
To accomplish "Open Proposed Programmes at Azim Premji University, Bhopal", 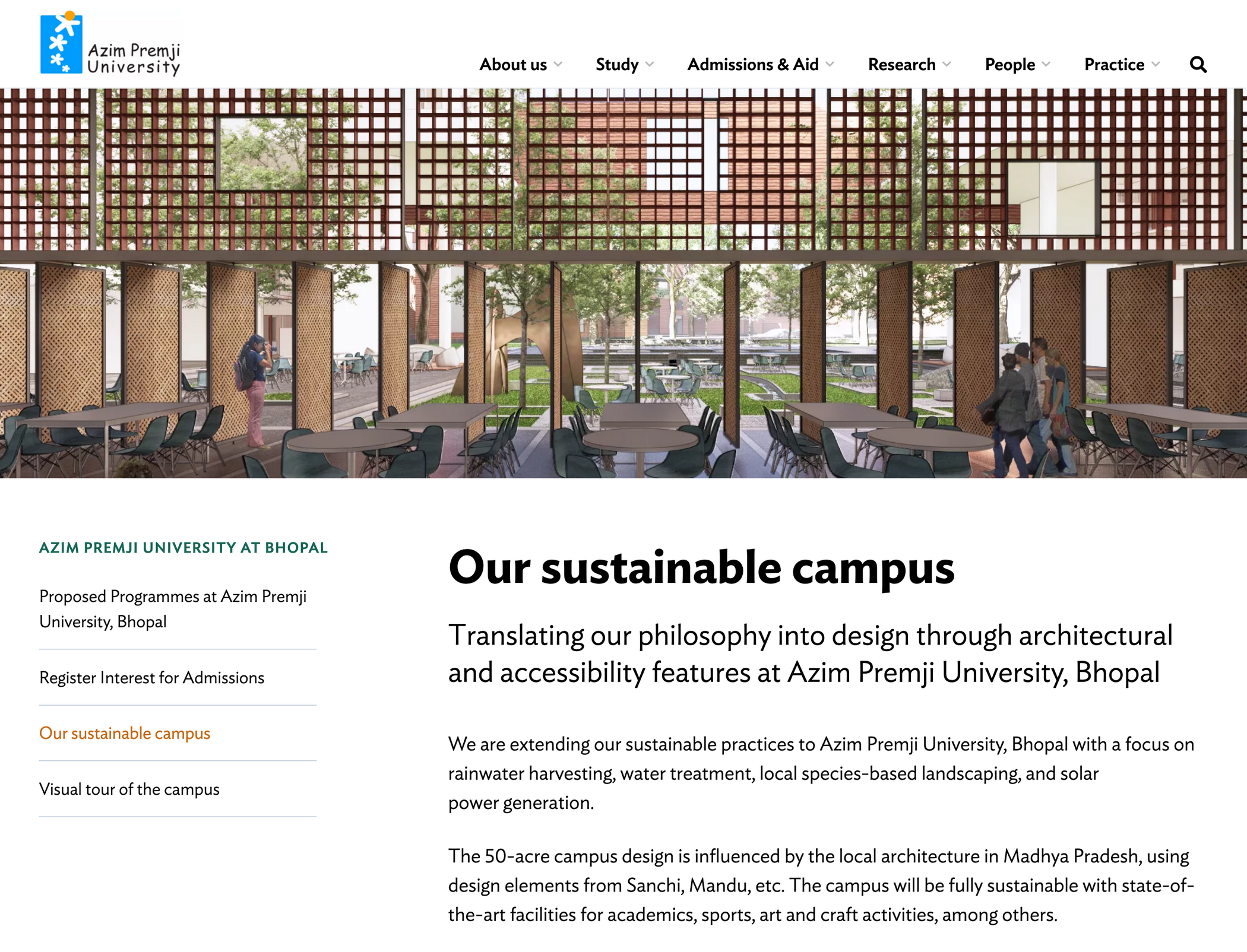I will (173, 609).
